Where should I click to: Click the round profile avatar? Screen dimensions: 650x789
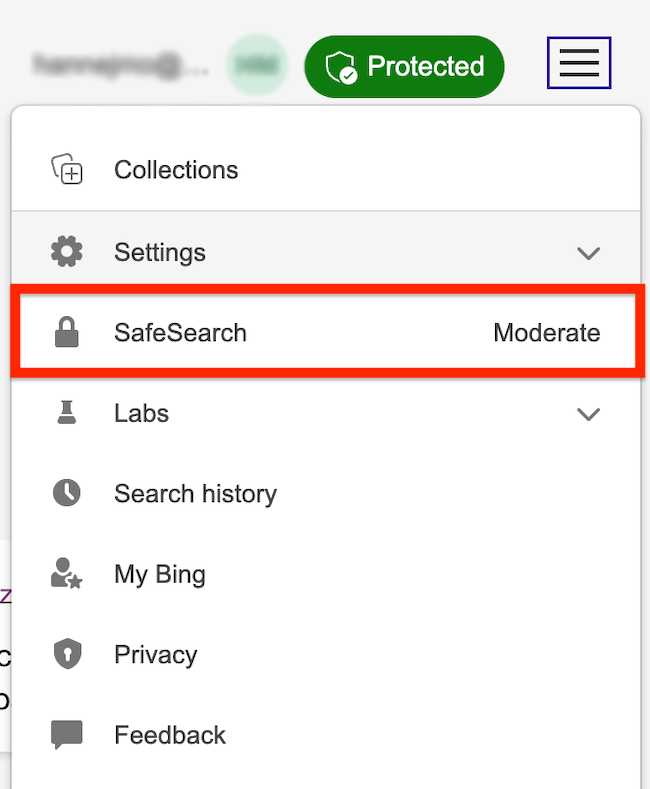point(257,65)
